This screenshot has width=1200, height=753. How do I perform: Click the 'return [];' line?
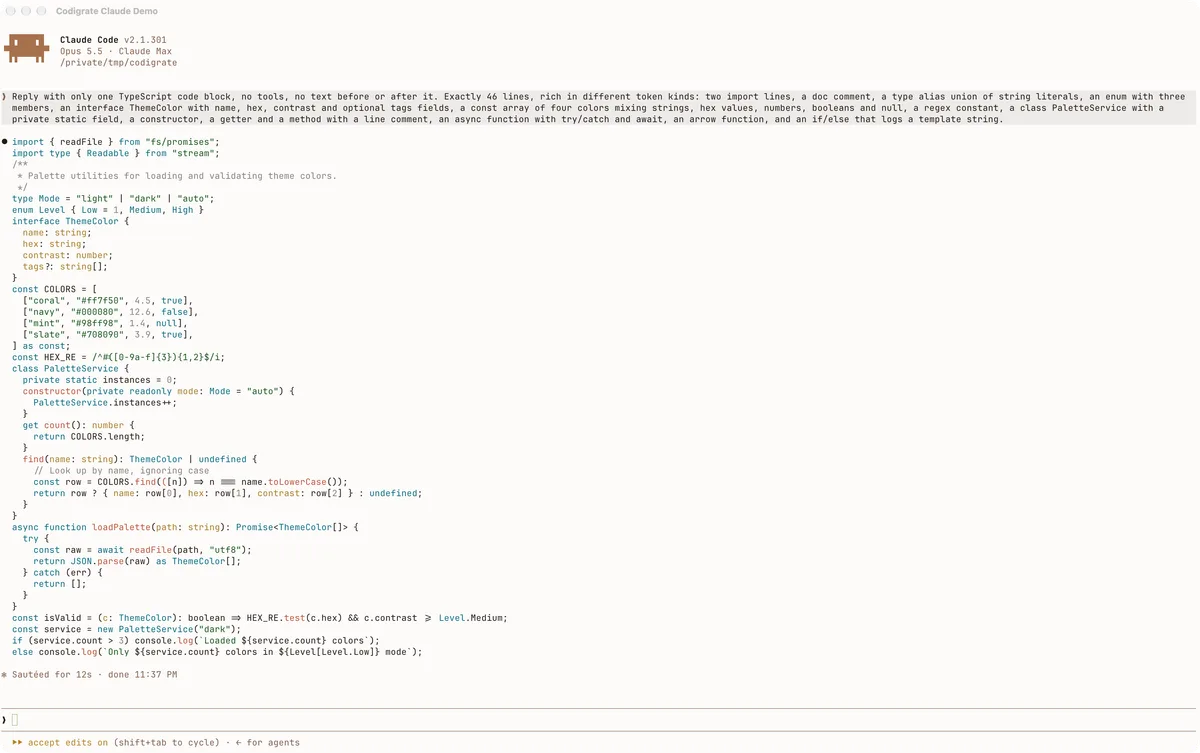(60, 584)
